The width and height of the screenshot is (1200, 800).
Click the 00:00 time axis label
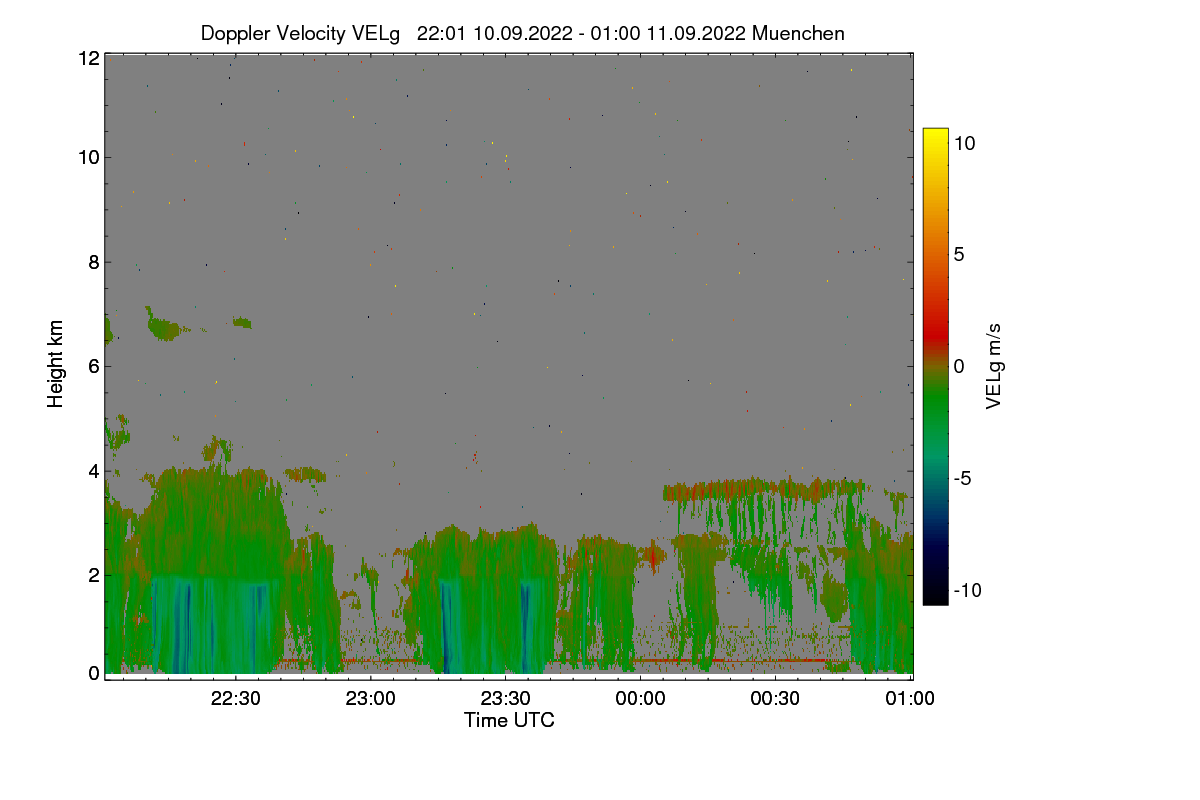(x=640, y=699)
